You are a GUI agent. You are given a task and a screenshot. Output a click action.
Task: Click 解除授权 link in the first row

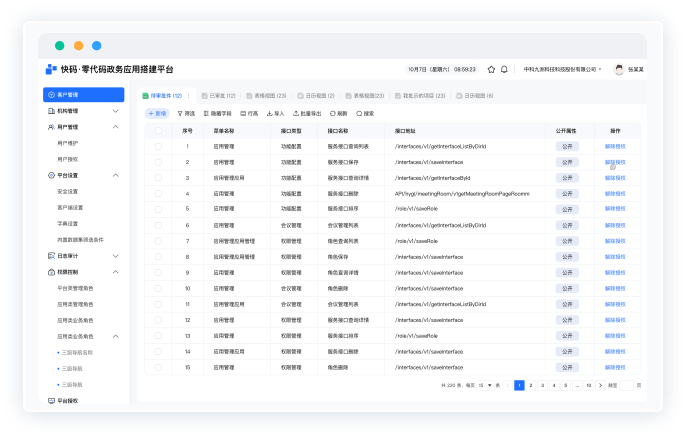coord(615,146)
